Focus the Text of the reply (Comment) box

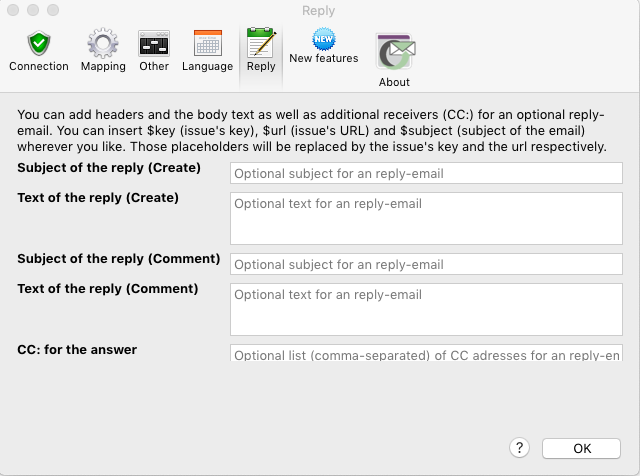(427, 309)
